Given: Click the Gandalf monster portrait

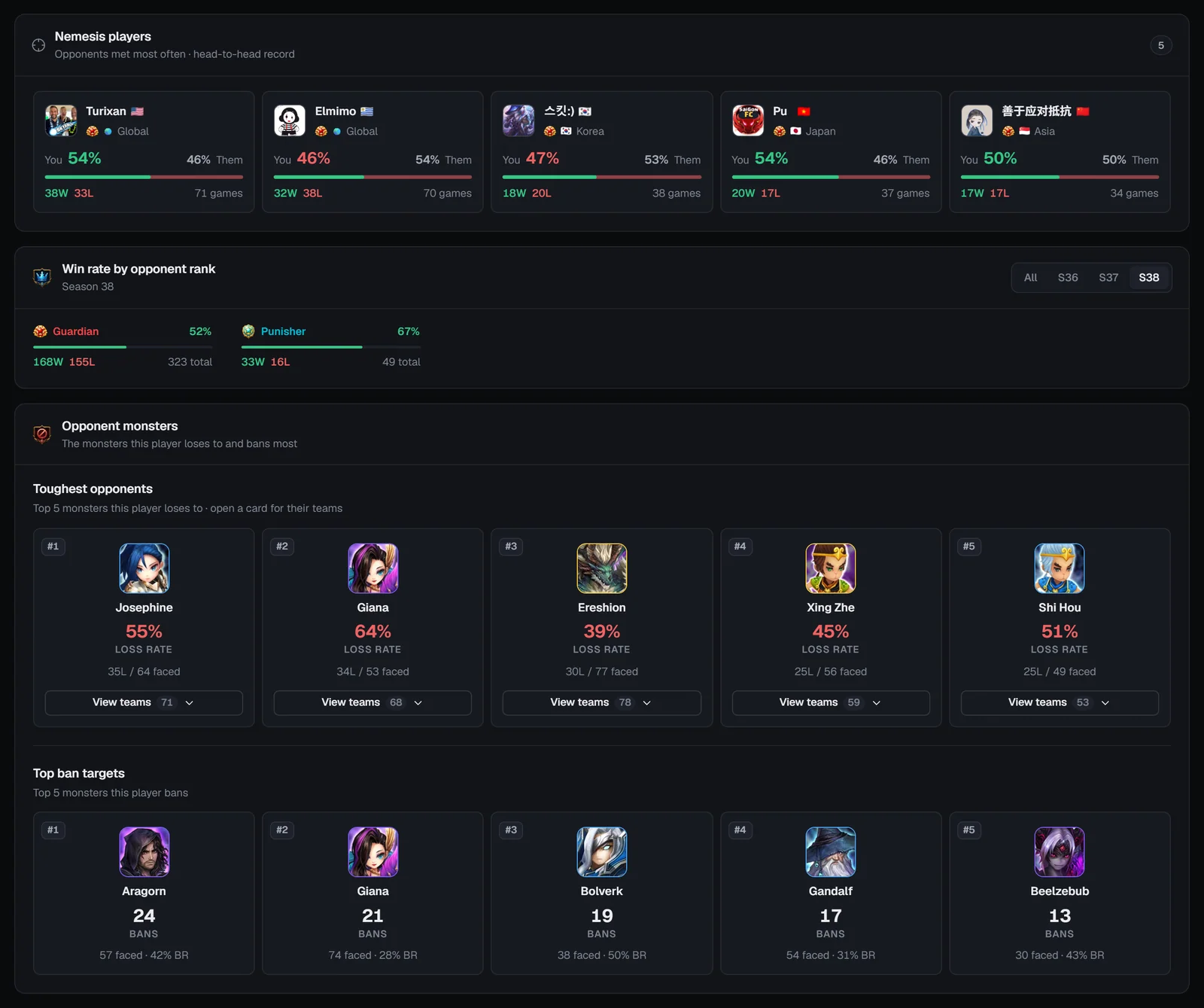Looking at the screenshot, I should (831, 852).
